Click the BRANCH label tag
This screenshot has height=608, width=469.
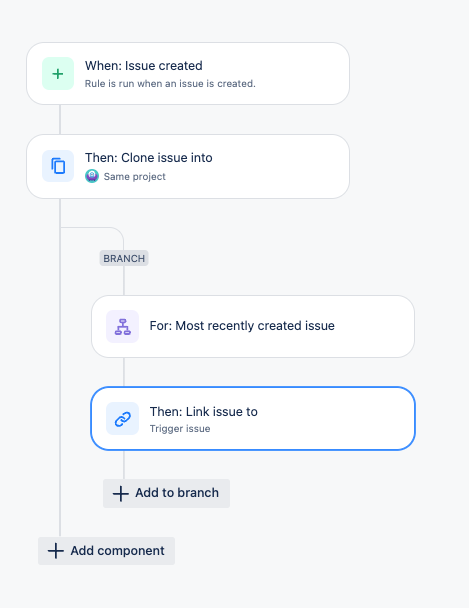124,258
